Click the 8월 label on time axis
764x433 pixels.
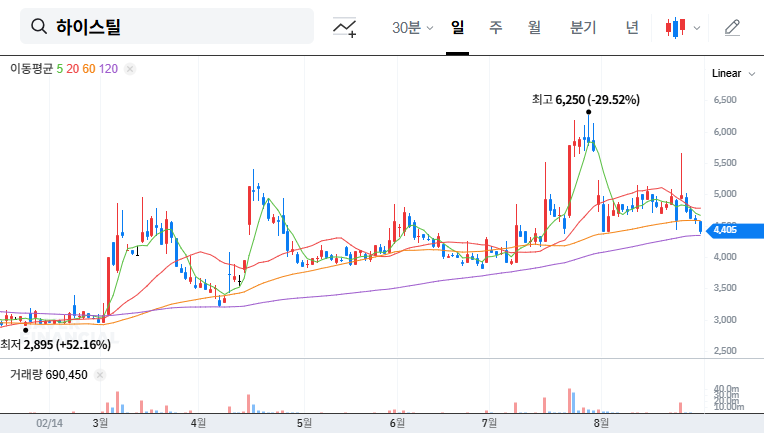coord(601,423)
